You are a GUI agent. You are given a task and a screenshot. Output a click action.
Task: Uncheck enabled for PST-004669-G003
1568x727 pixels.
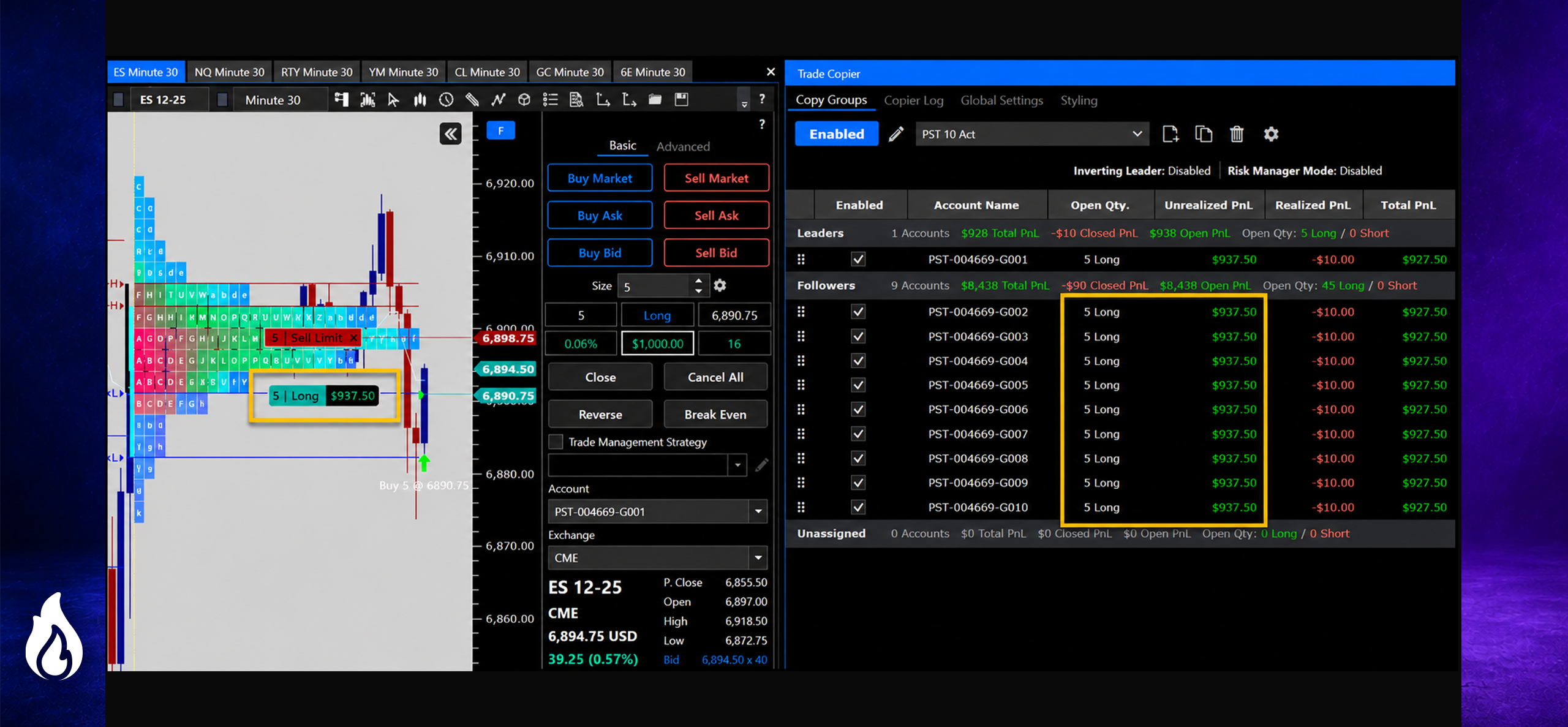pos(858,336)
